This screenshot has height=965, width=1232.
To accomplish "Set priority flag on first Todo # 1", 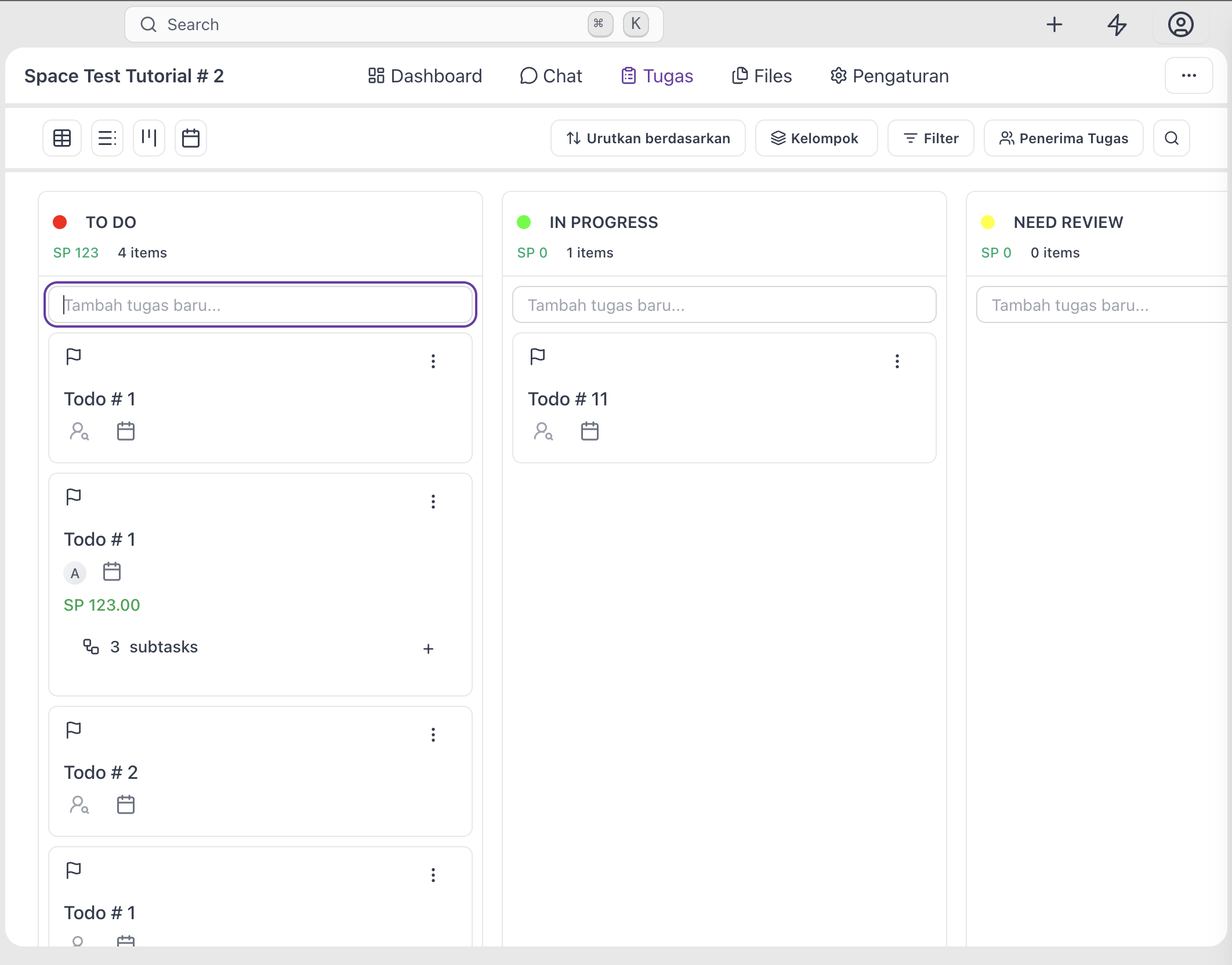I will click(74, 356).
